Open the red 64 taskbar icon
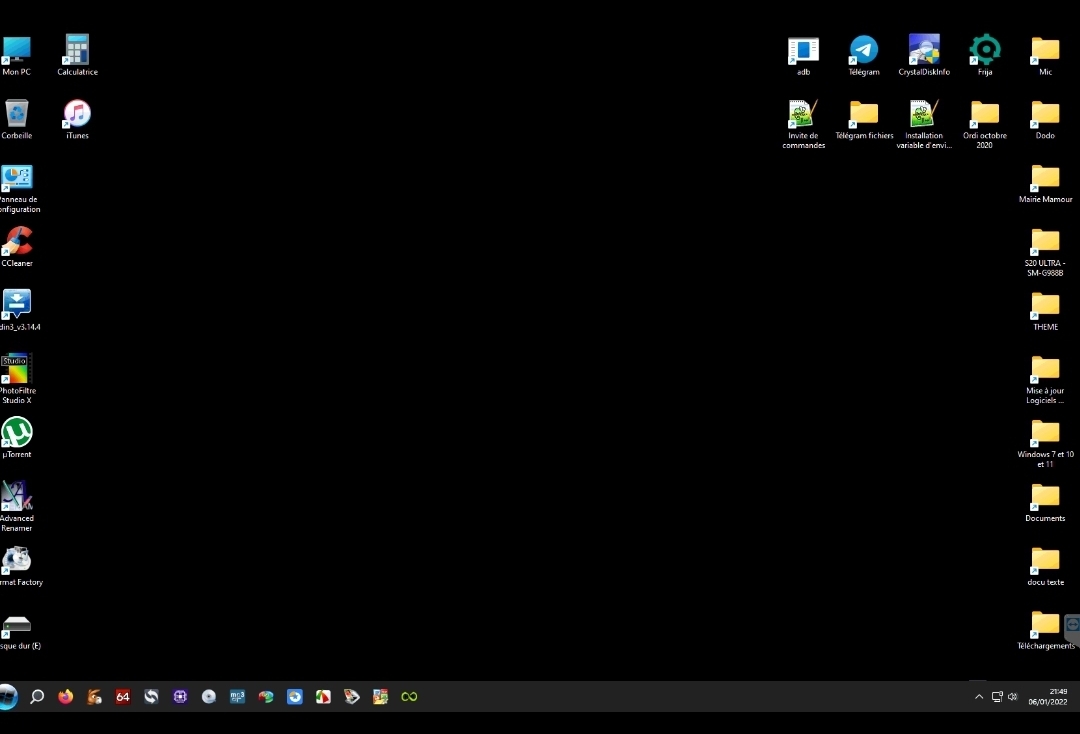Image resolution: width=1080 pixels, height=734 pixels. [123, 697]
